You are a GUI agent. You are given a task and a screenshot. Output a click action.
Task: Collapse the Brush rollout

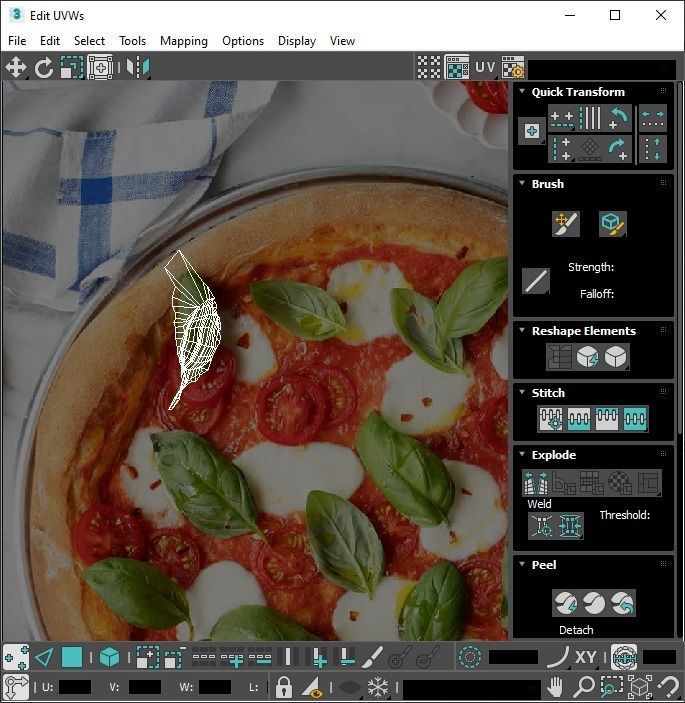(522, 183)
